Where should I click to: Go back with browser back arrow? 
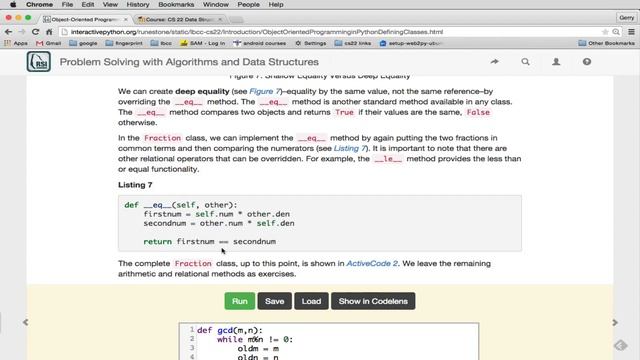click(8, 32)
